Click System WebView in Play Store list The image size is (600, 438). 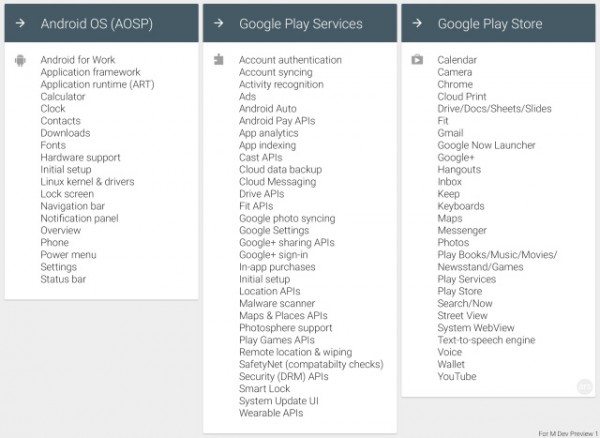pyautogui.click(x=474, y=328)
